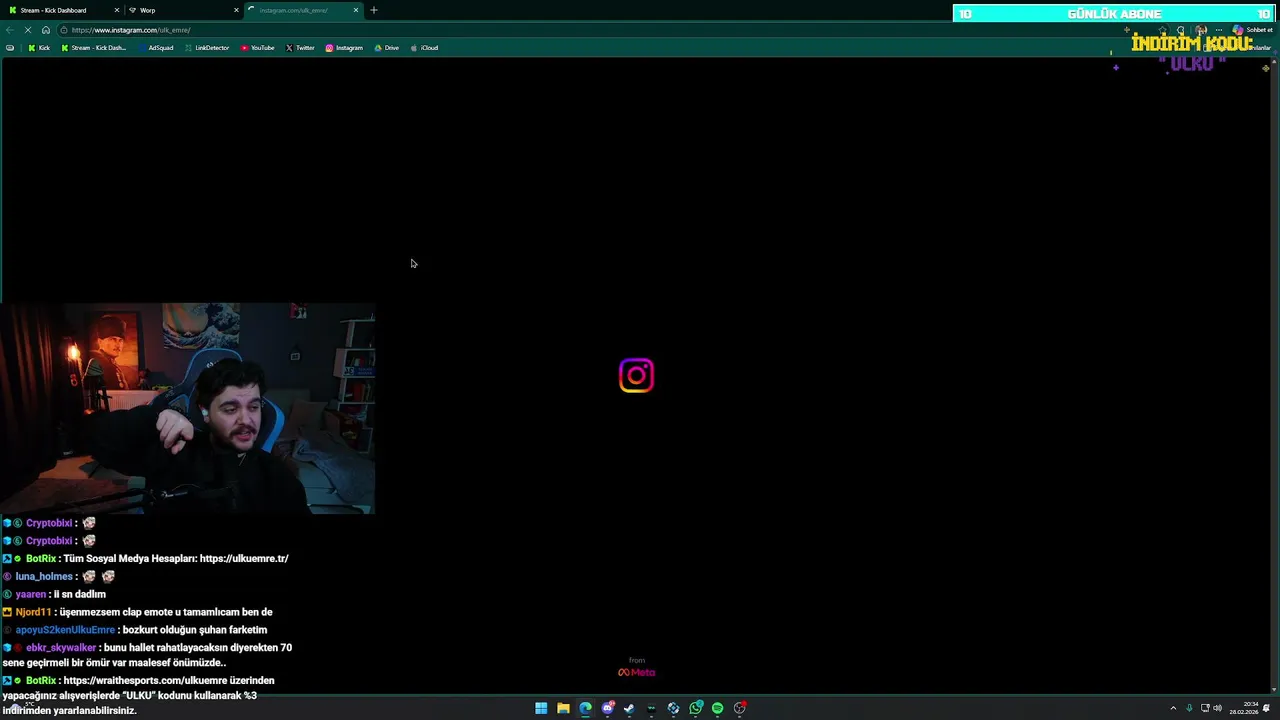
Task: Open WhatsApp from the taskbar
Action: 696,708
